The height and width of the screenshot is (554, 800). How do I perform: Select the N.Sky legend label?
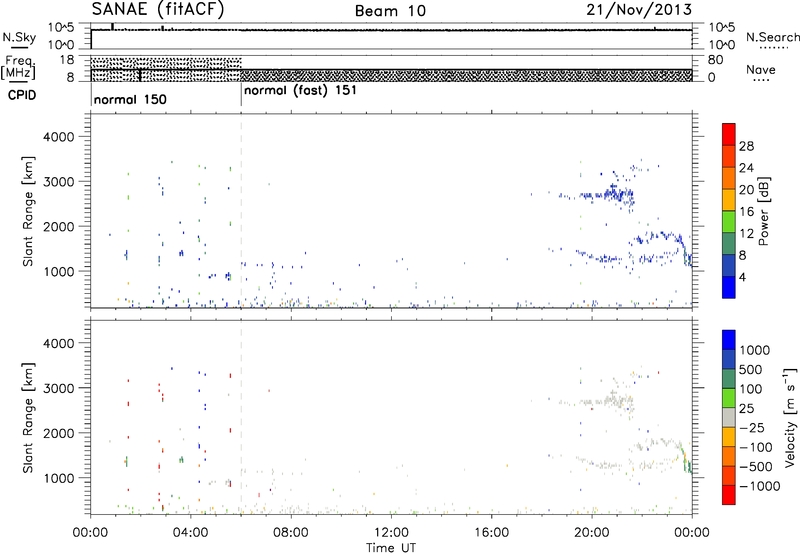(19, 37)
